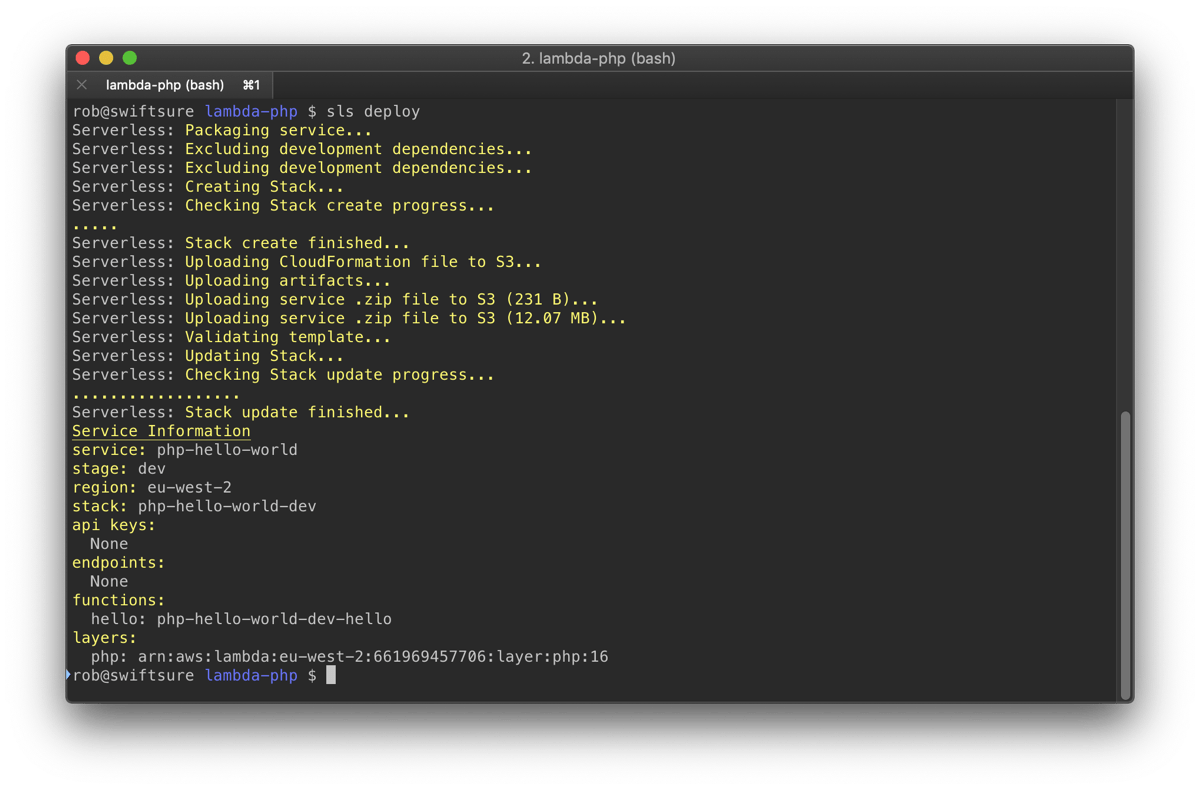Click the 'Uploading artifacts...' line
1200x790 pixels.
click(231, 281)
